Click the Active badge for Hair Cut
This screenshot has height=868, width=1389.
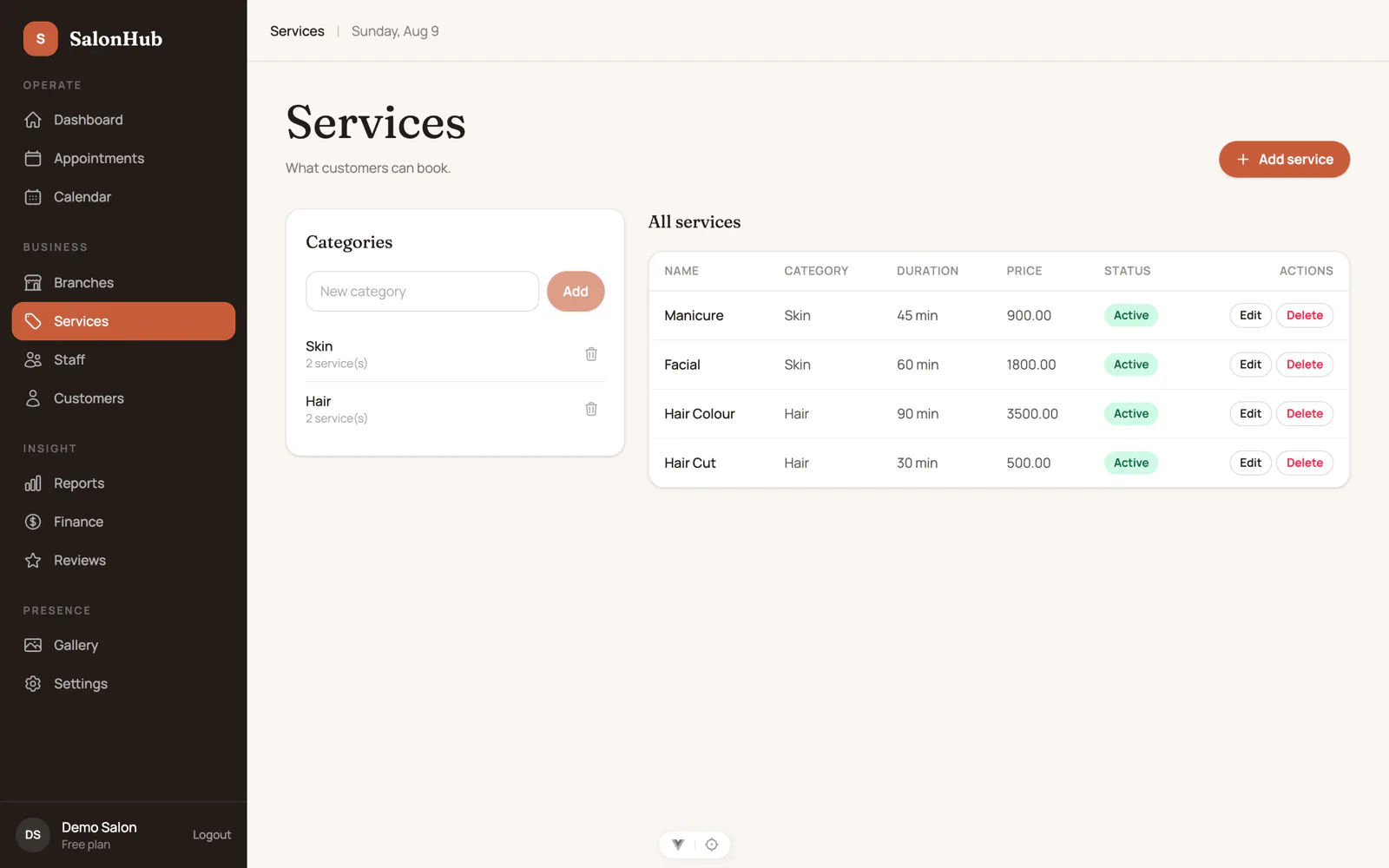[x=1131, y=463]
